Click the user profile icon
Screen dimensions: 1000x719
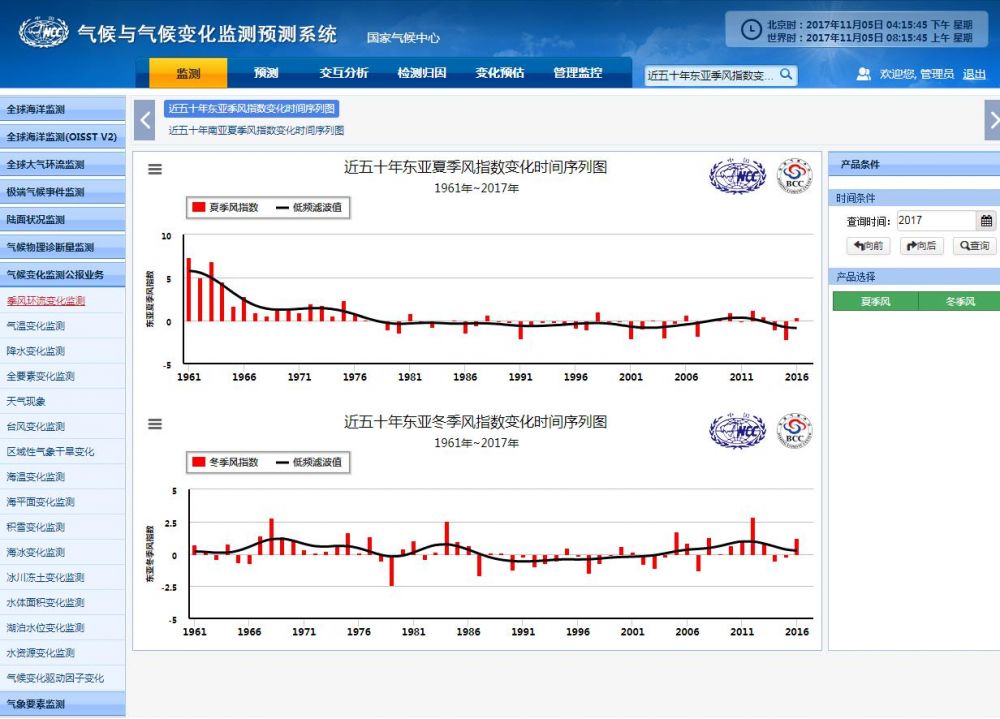pyautogui.click(x=863, y=74)
